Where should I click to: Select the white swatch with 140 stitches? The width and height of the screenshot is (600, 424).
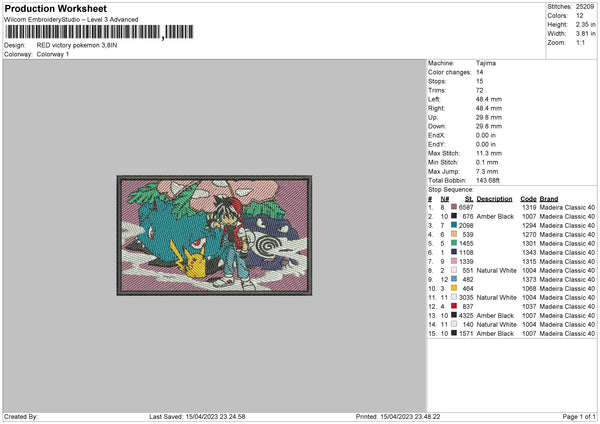point(454,324)
